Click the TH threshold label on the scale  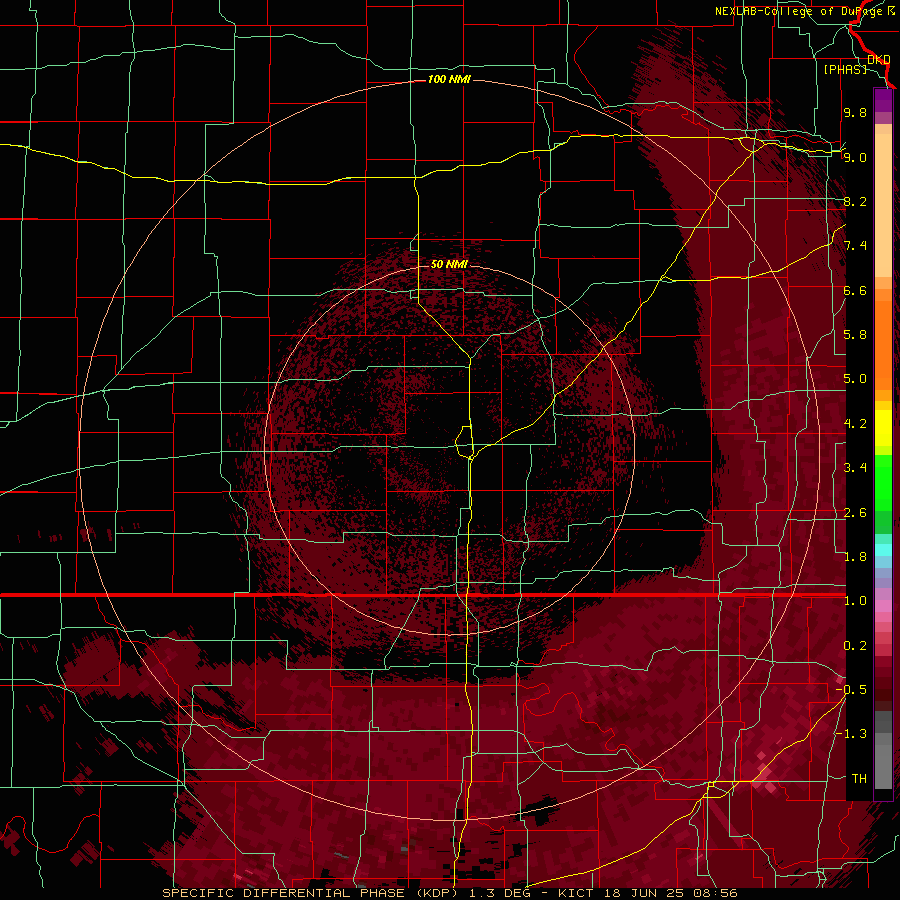point(859,779)
